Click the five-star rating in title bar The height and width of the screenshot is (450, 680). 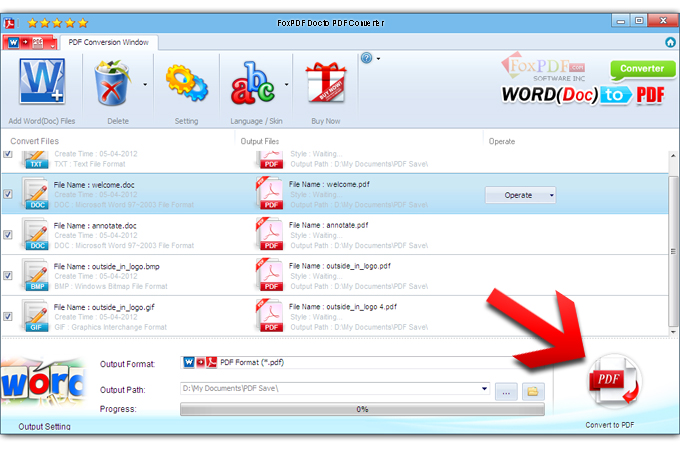tap(57, 23)
